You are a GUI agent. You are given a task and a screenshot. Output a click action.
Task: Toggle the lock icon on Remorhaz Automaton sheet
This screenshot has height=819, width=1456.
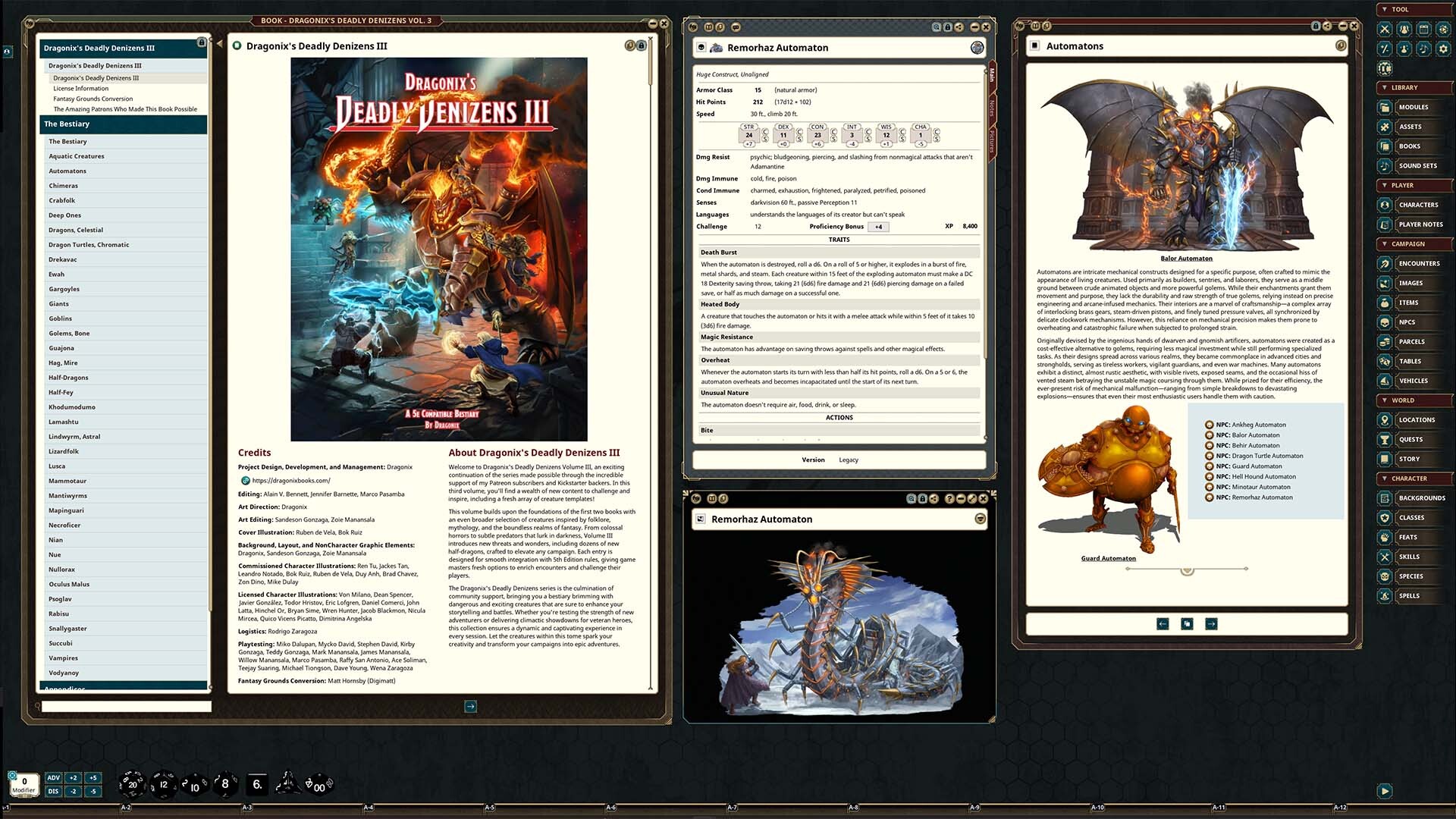[948, 27]
